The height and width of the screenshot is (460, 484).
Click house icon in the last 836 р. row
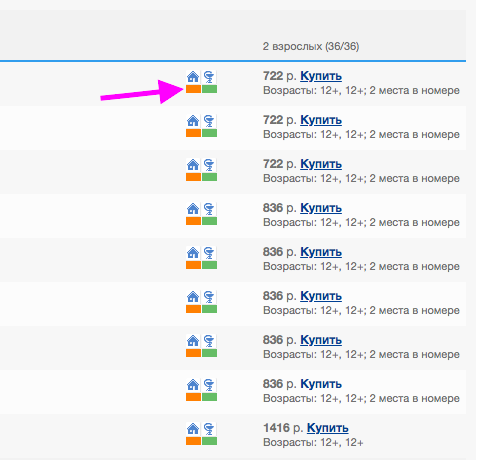click(193, 385)
